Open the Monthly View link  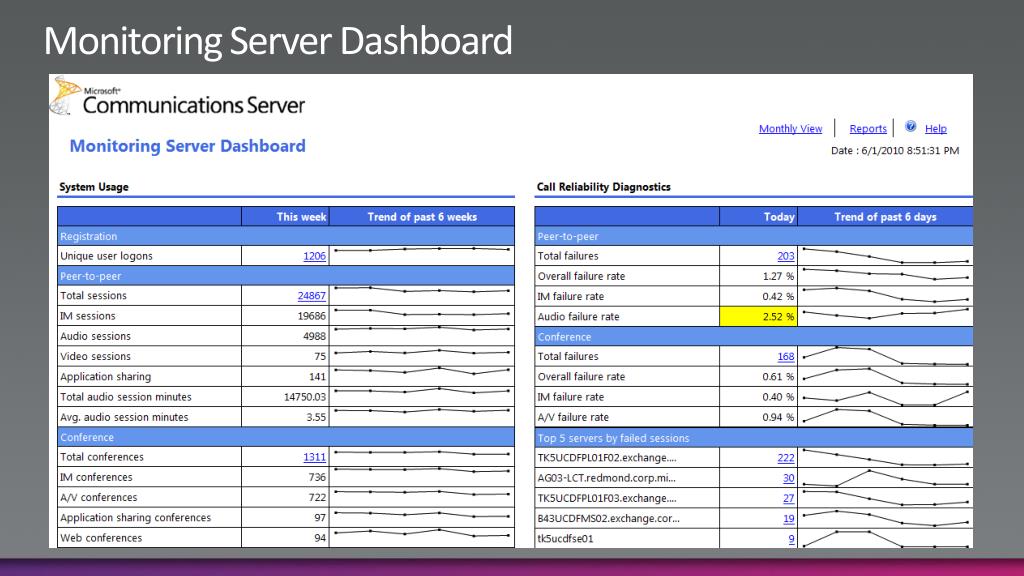pos(790,129)
